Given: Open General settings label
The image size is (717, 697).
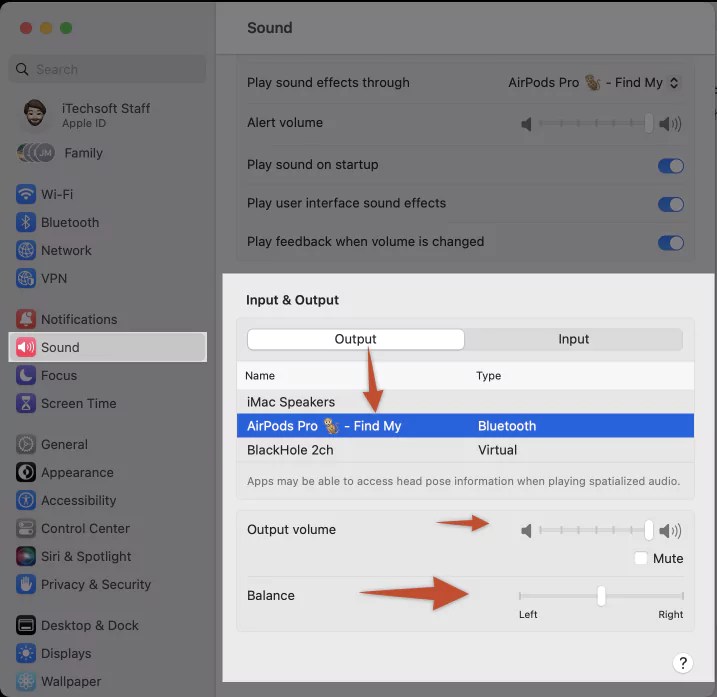Looking at the screenshot, I should tap(64, 444).
